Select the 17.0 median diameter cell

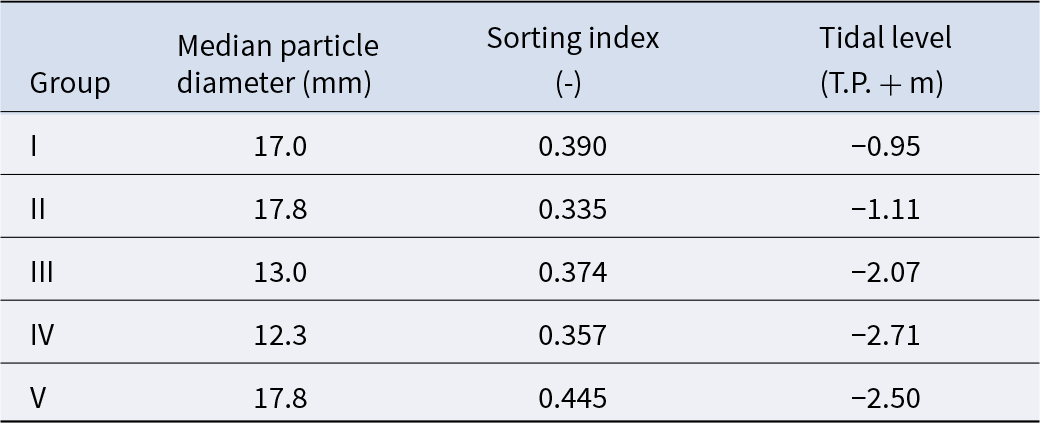coord(281,147)
